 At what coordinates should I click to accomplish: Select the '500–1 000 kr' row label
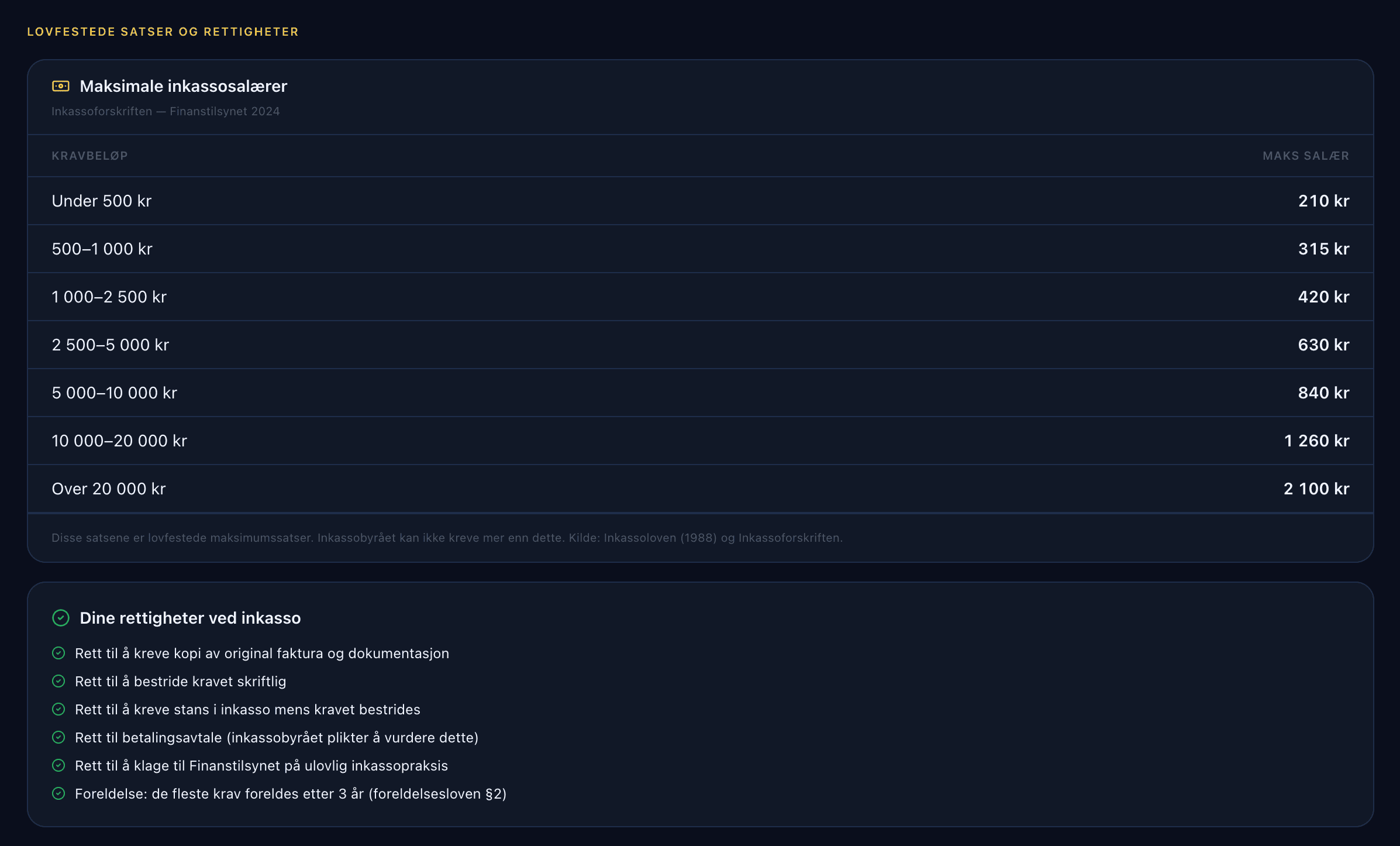(102, 249)
